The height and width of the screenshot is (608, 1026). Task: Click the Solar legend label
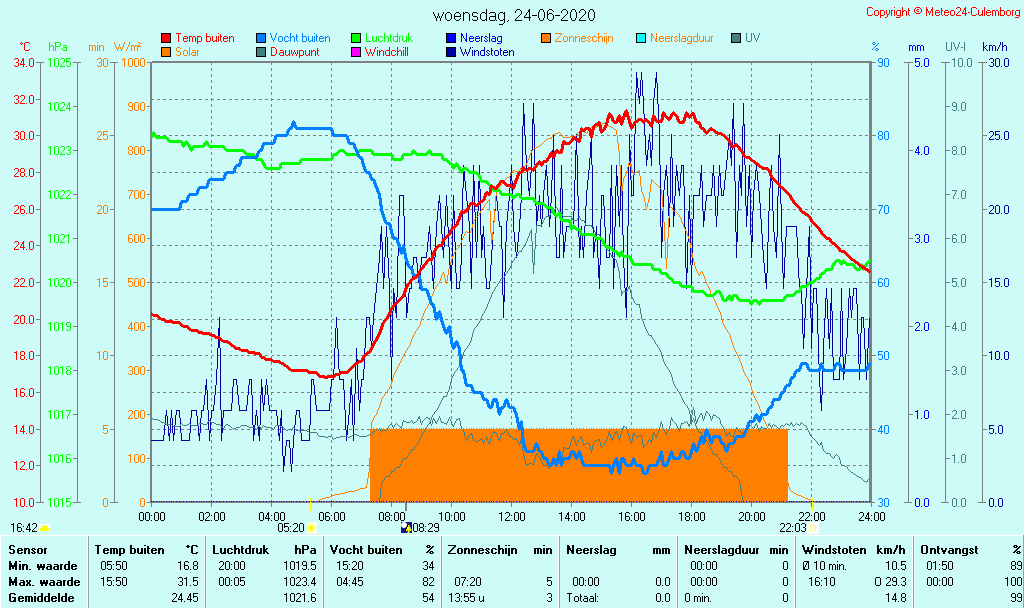[x=187, y=52]
